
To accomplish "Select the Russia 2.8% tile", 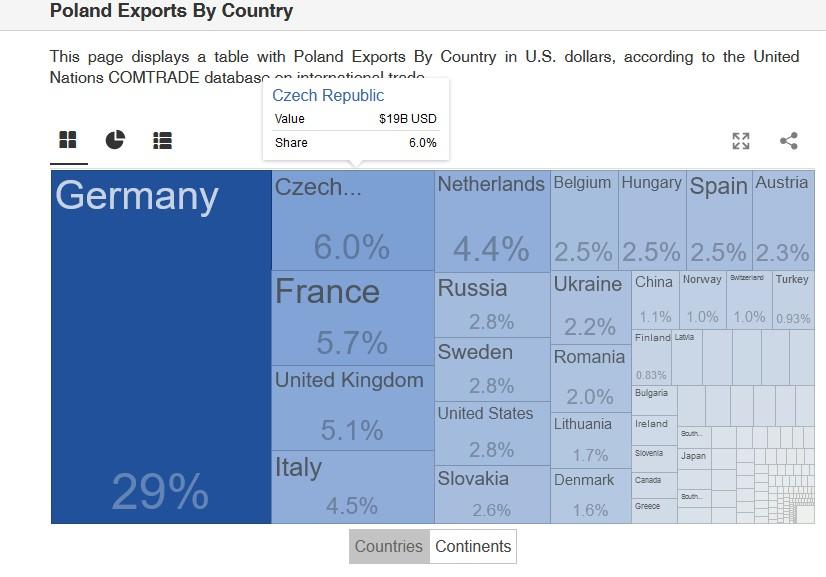I will point(493,305).
